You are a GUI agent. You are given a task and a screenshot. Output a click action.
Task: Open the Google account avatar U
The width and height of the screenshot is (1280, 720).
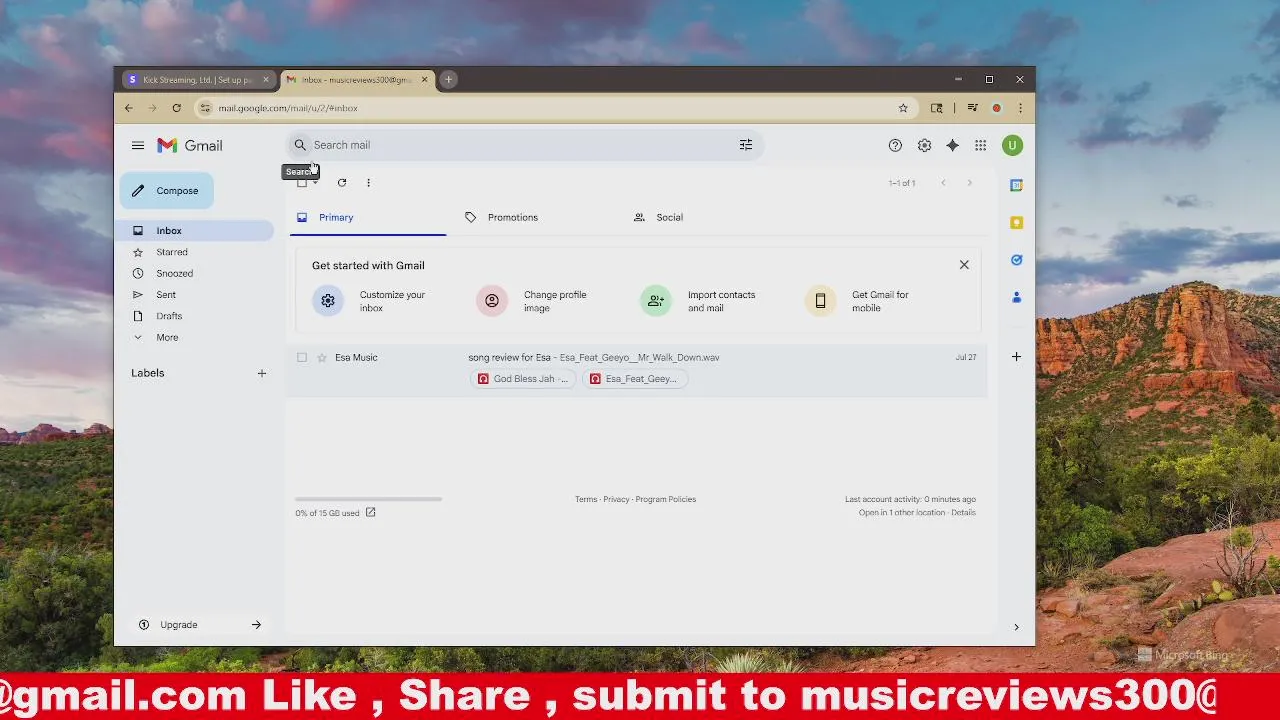[x=1012, y=146]
